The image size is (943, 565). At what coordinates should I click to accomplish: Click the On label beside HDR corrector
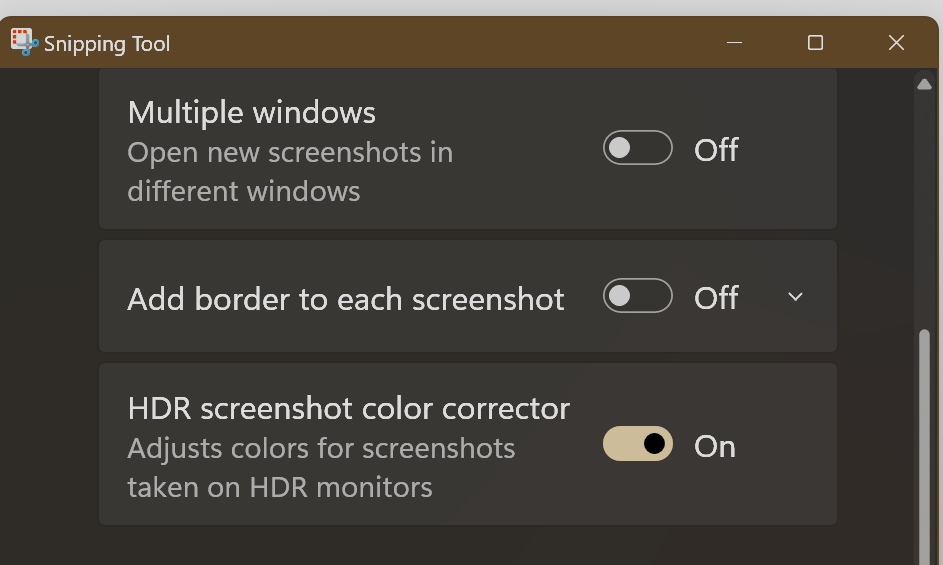(714, 446)
